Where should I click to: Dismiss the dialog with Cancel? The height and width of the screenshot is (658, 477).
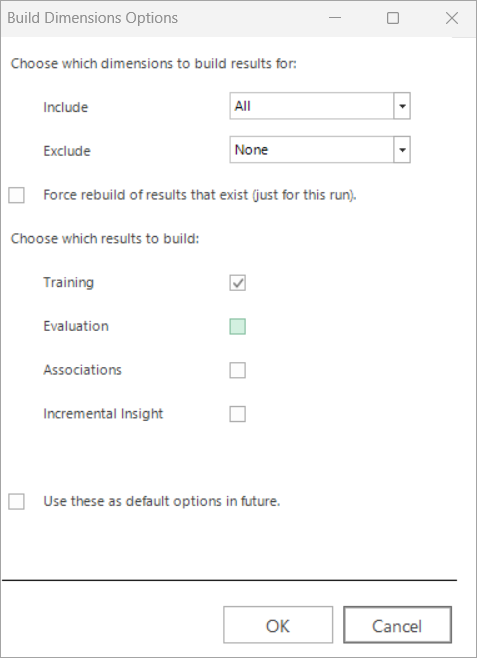click(x=397, y=625)
